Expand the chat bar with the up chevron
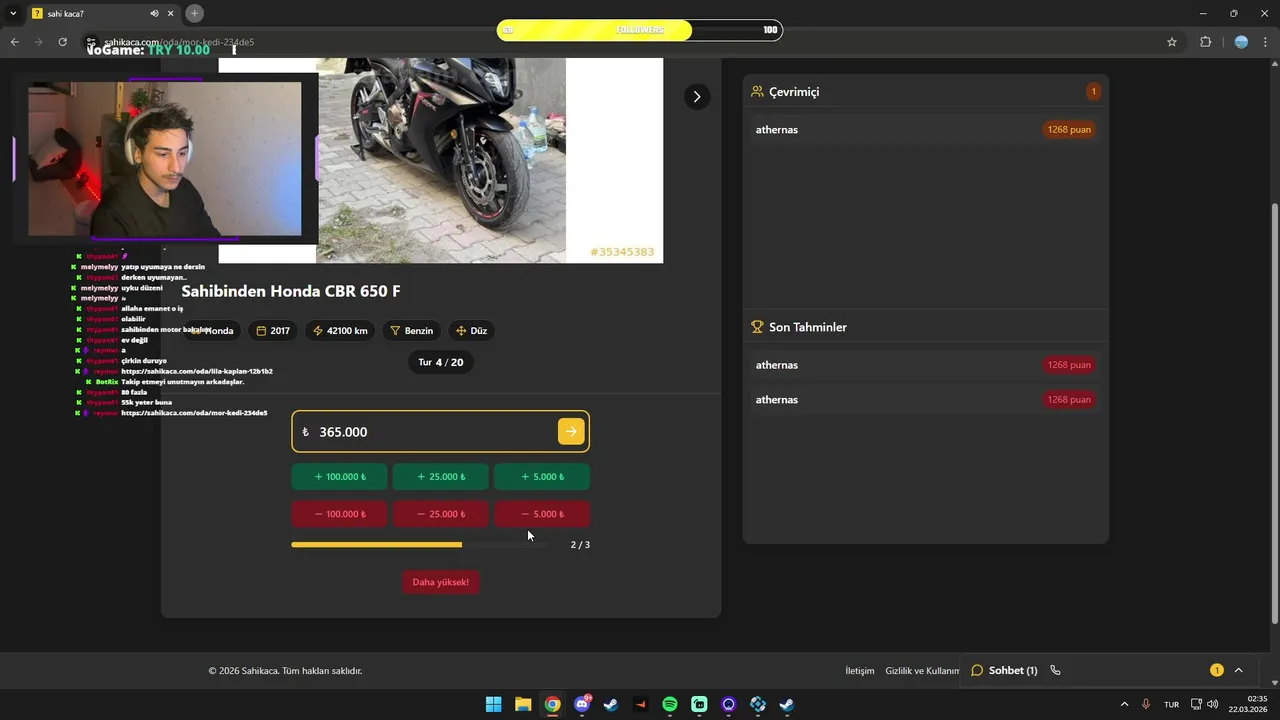1280x720 pixels. (1238, 670)
